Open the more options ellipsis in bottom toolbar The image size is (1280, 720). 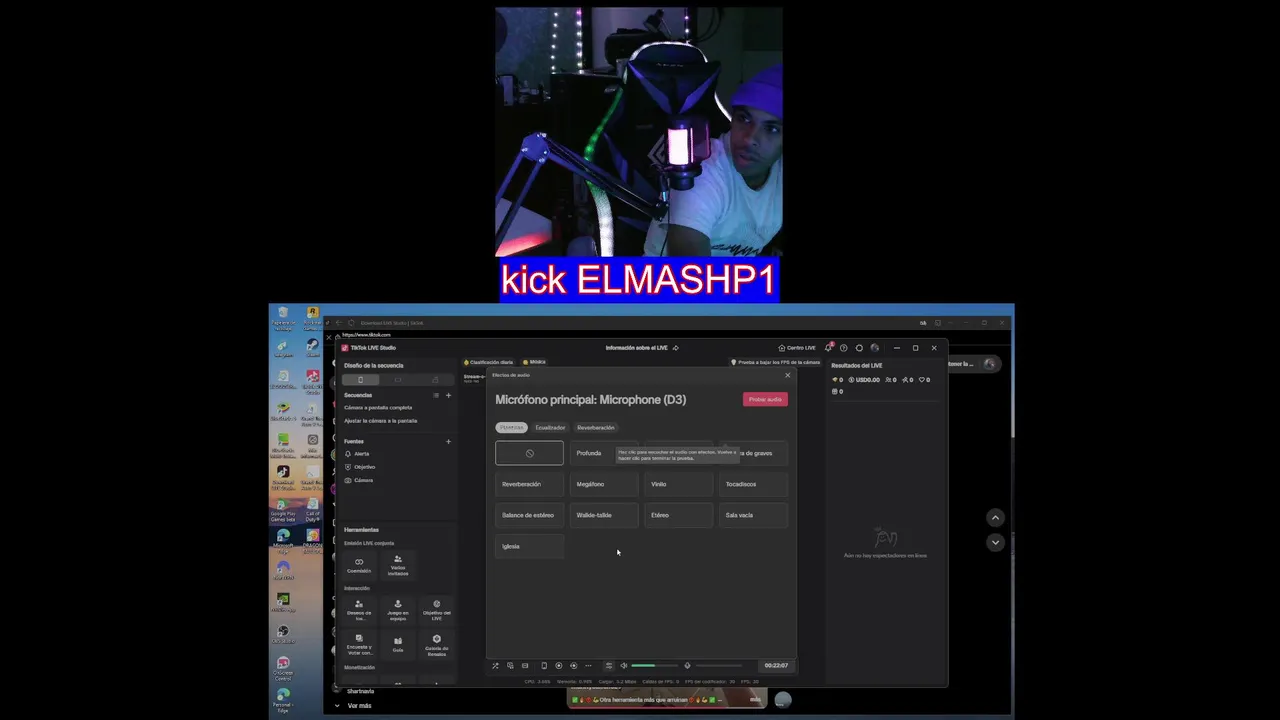click(x=588, y=666)
